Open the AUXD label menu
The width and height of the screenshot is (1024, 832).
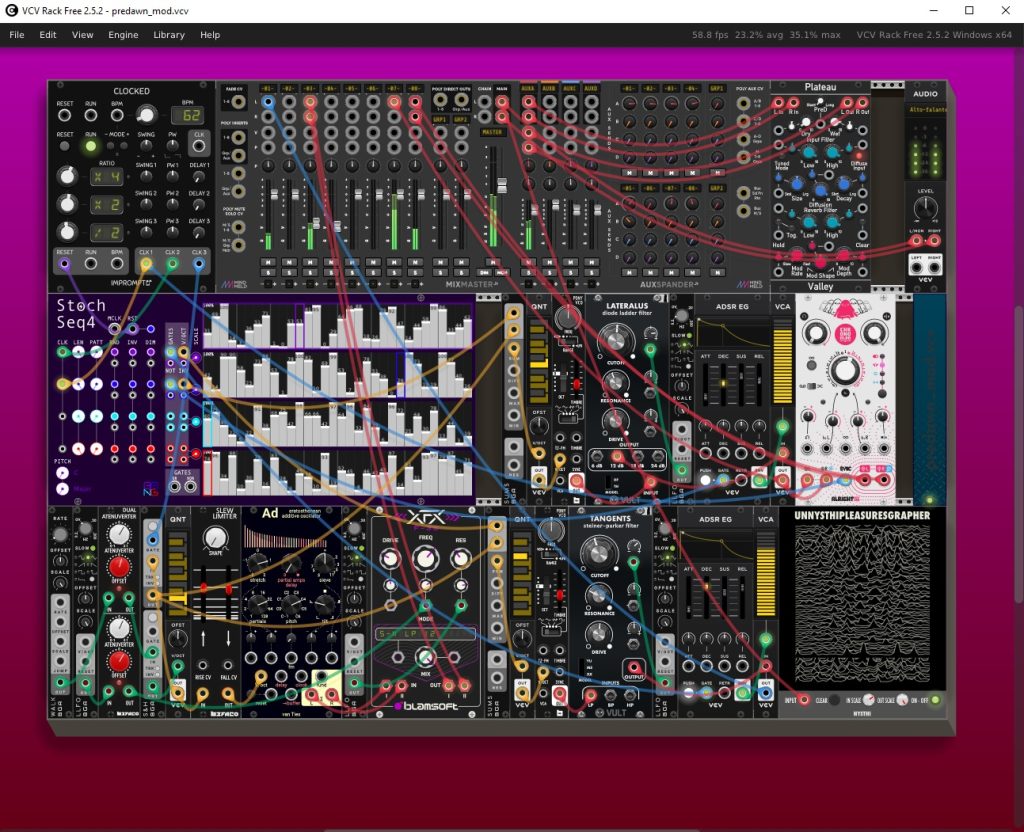[x=591, y=88]
